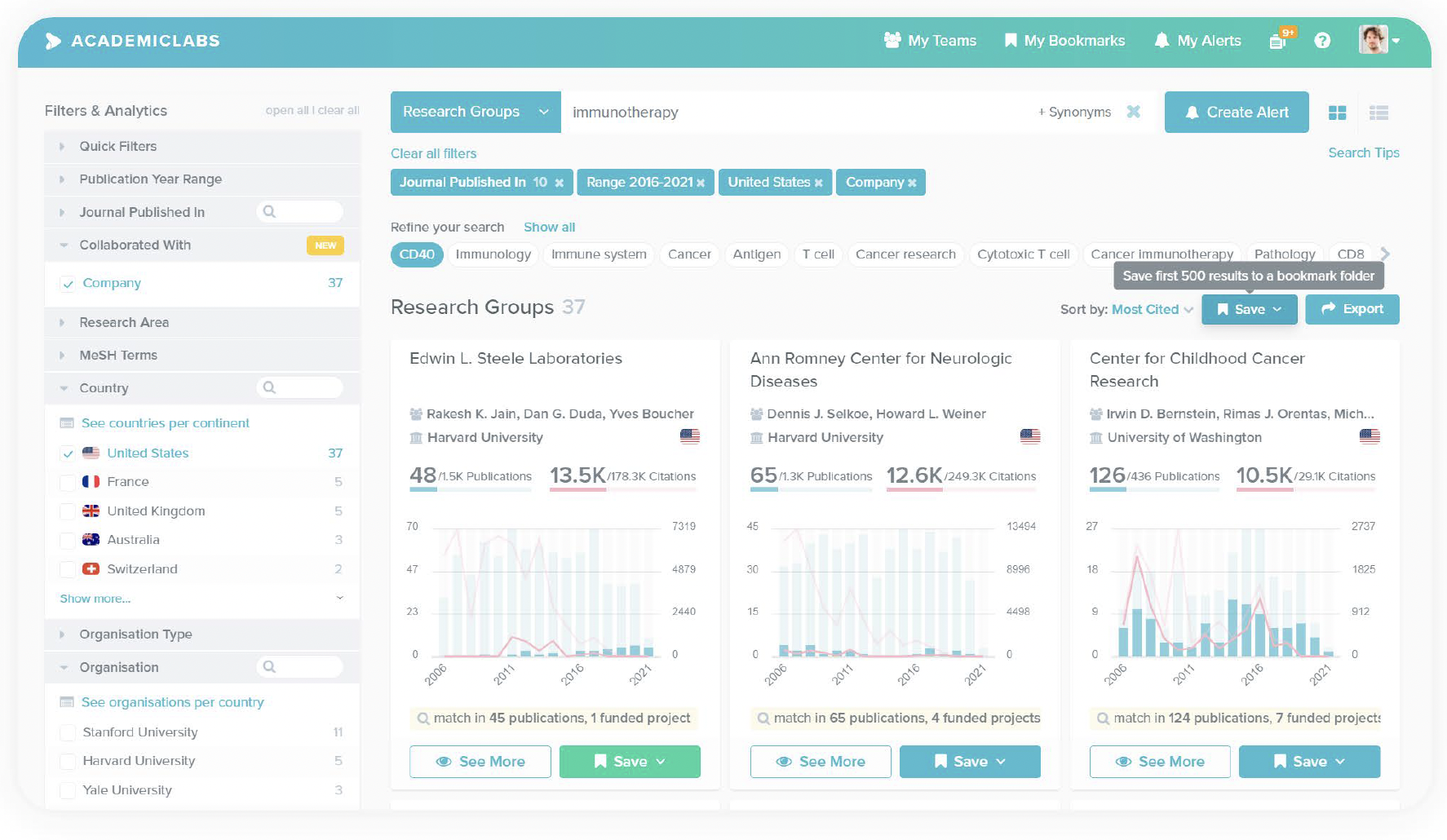This screenshot has height=840, width=1447.
Task: Click the AcademicLabs logo icon
Action: coord(53,41)
